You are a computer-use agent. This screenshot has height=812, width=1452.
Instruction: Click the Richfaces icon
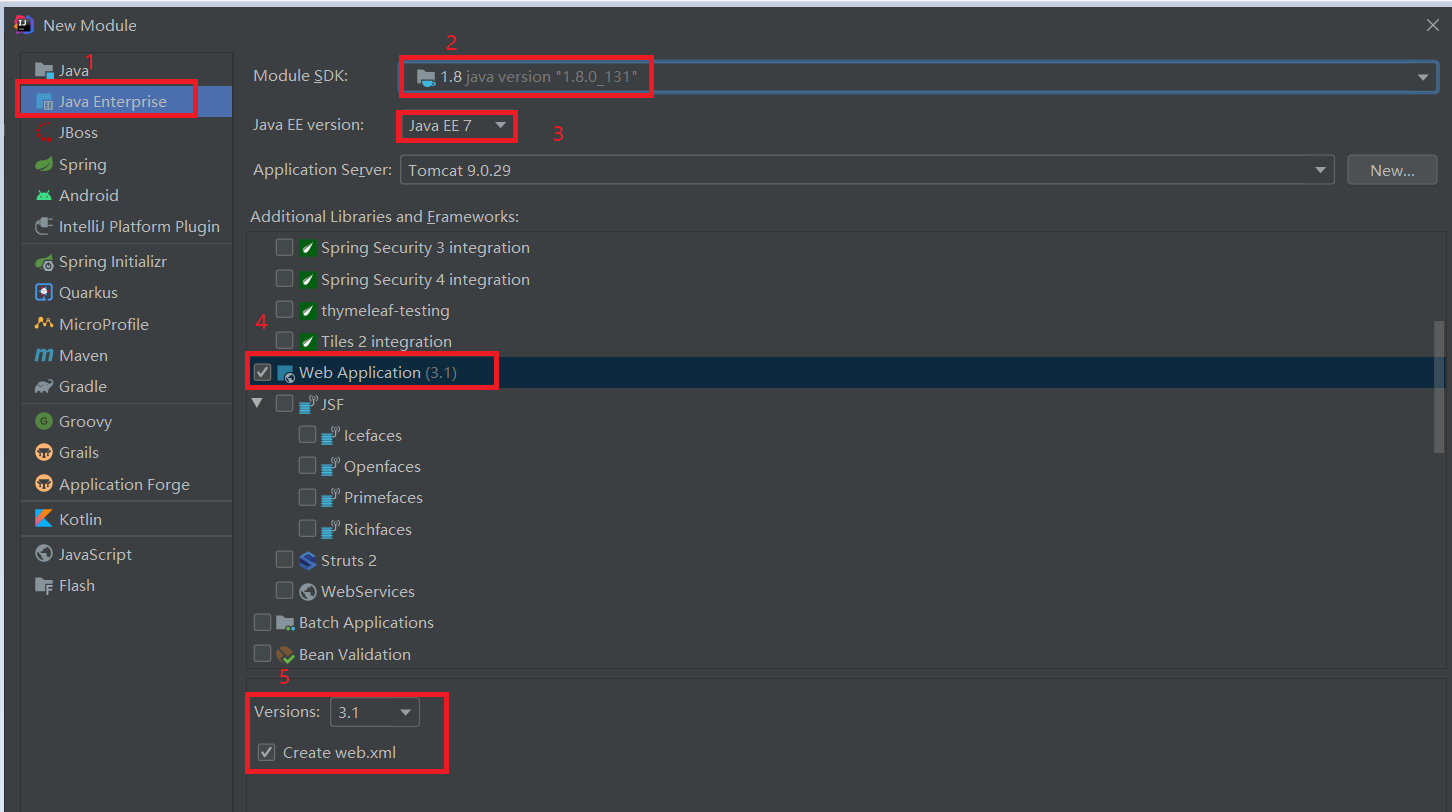click(x=331, y=529)
